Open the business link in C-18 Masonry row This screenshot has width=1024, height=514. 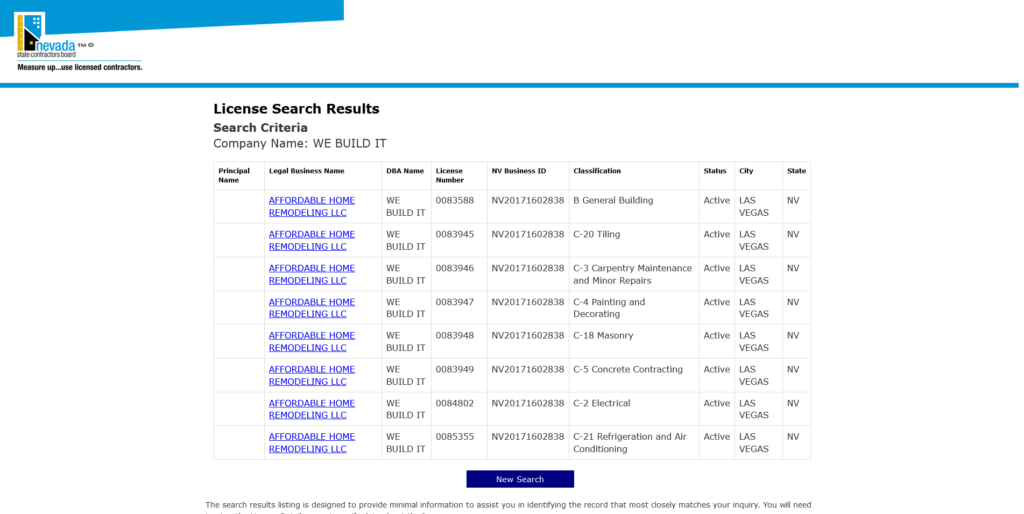click(x=311, y=342)
